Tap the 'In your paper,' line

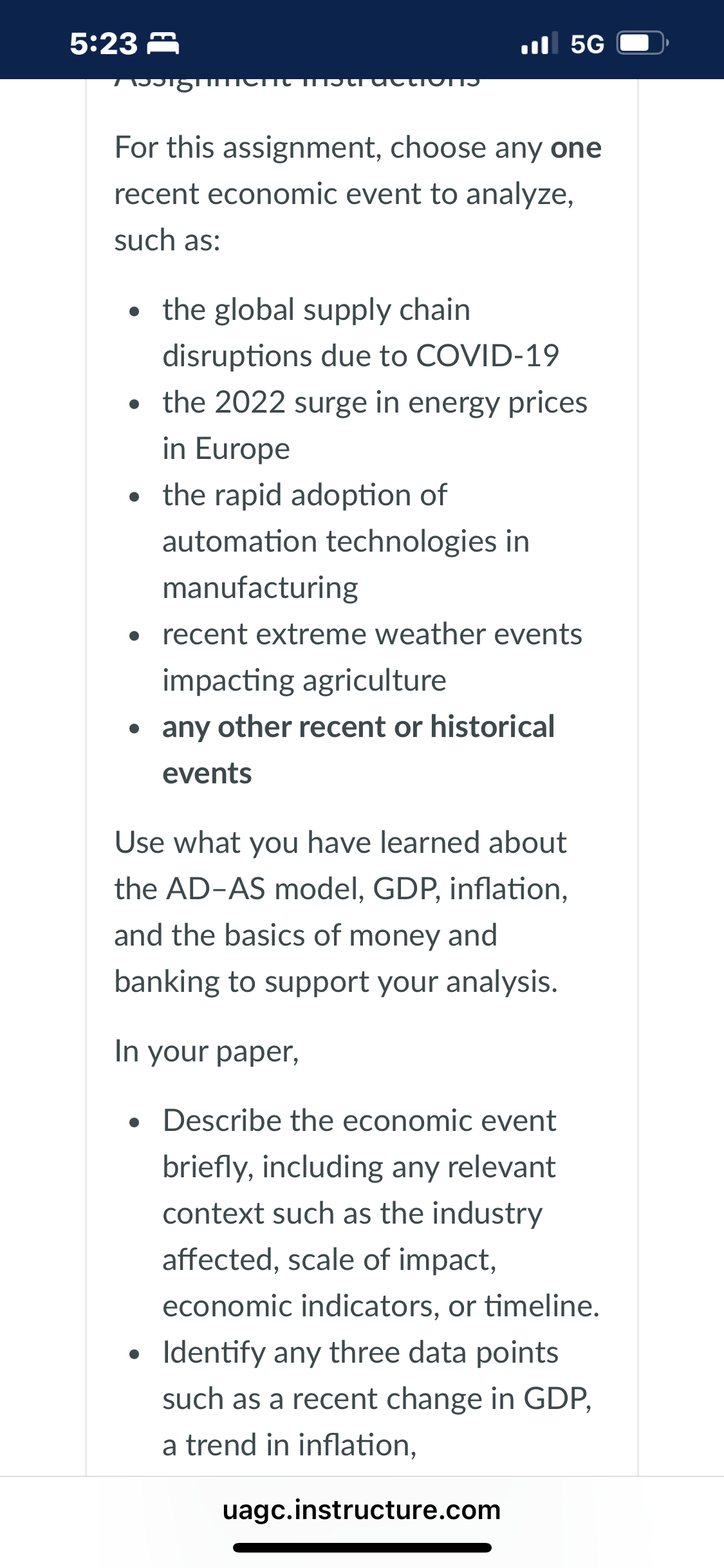[x=207, y=1051]
